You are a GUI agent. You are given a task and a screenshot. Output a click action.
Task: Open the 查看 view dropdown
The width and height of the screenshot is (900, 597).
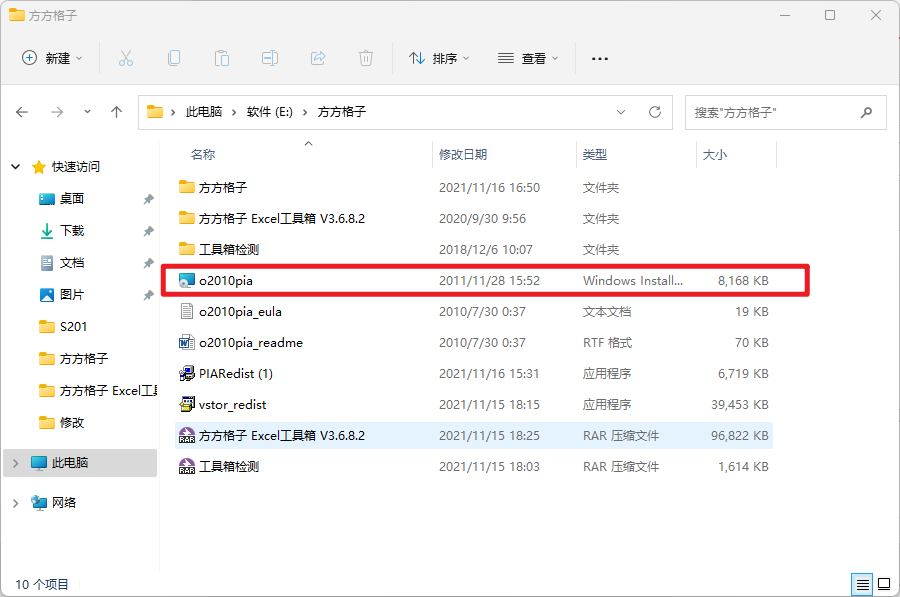(528, 58)
